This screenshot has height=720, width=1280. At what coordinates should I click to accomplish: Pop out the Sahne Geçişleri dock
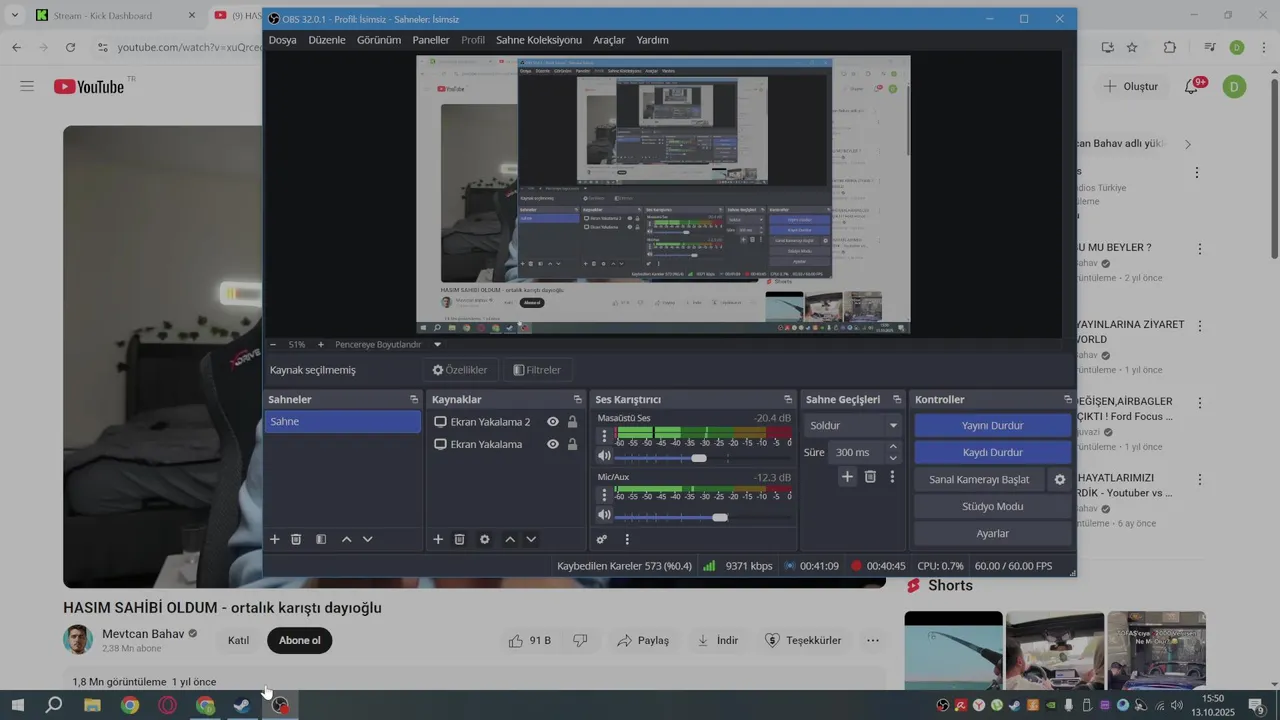(897, 400)
